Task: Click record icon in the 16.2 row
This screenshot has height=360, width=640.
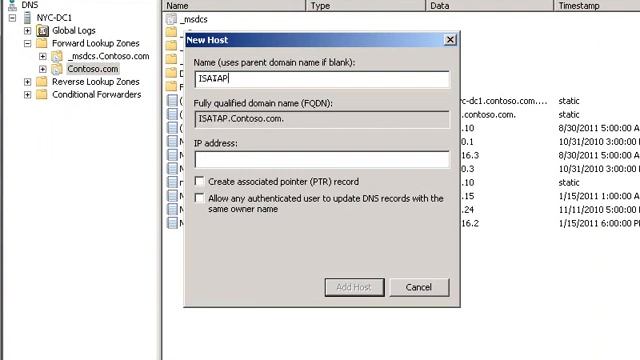Action: [x=172, y=223]
